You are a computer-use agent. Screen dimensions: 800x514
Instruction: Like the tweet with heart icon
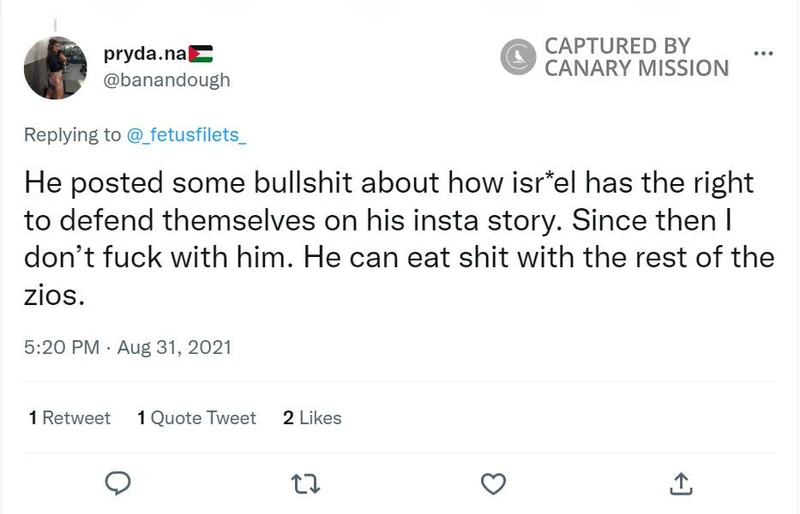coord(492,483)
